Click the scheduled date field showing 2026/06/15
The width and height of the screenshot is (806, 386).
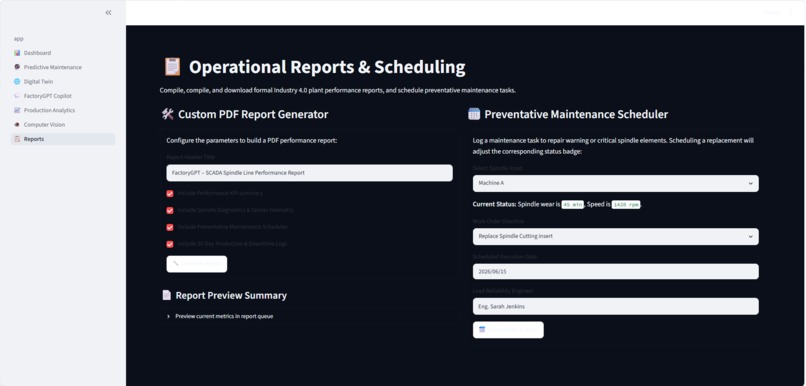(615, 271)
